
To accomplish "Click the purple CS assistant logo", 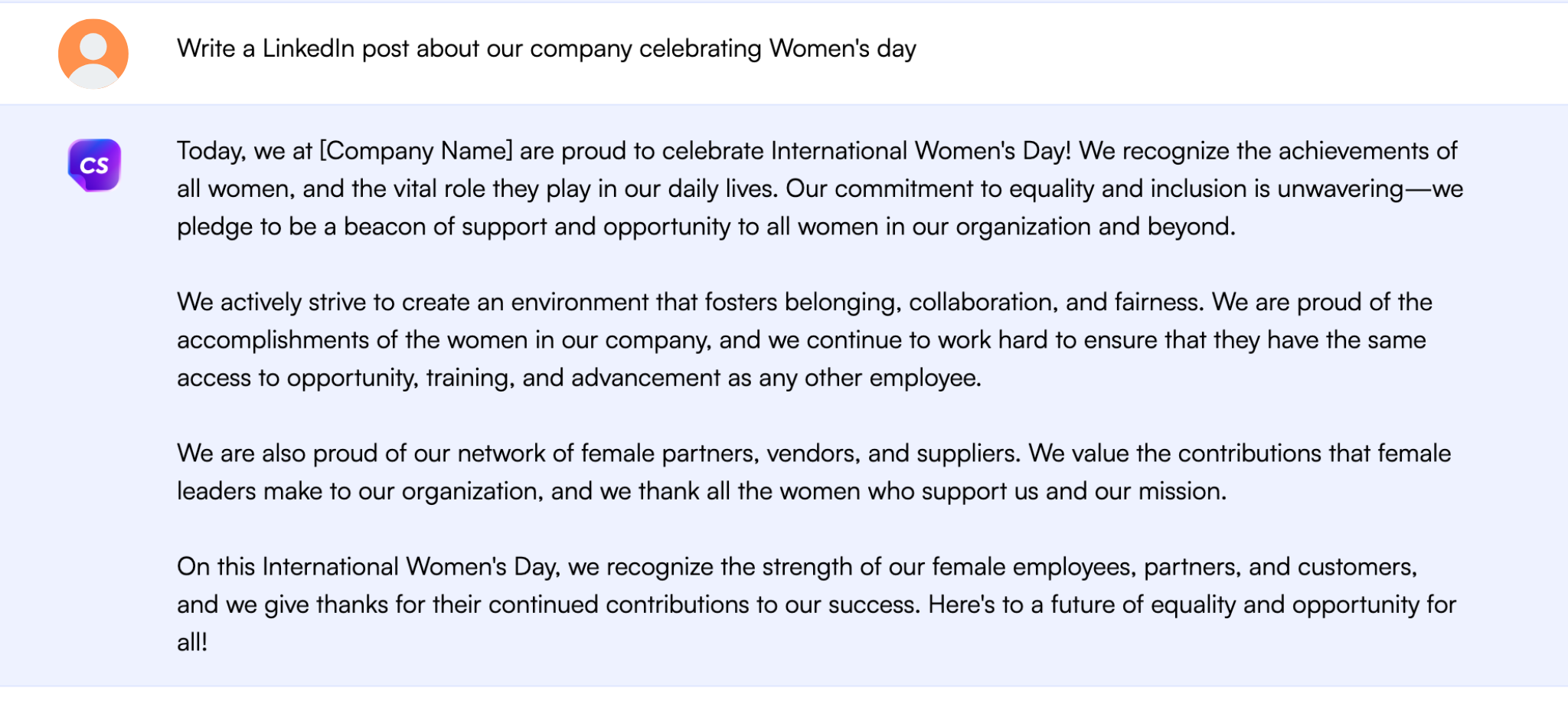I will pyautogui.click(x=94, y=165).
